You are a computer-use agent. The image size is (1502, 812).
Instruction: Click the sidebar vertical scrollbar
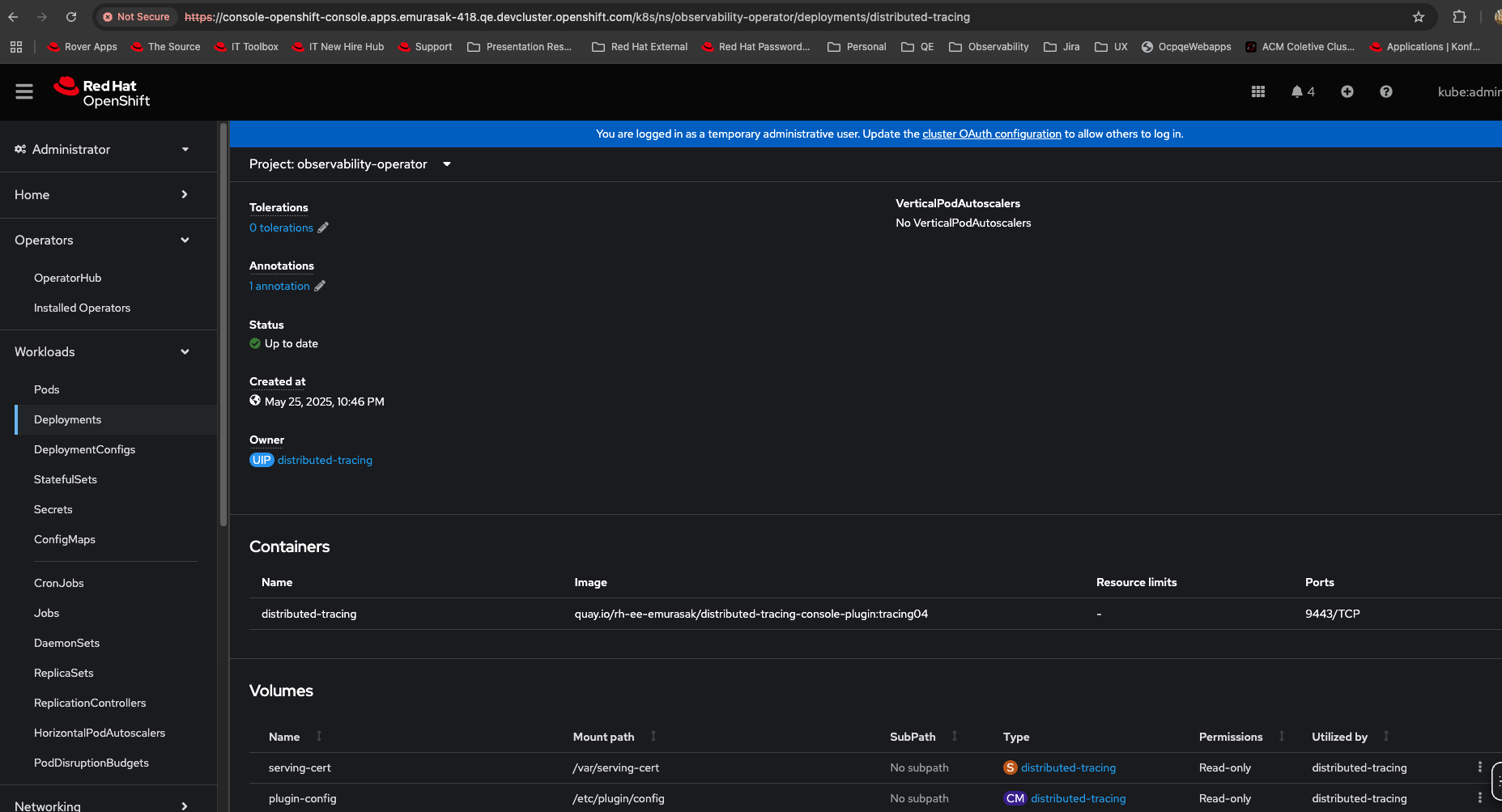click(223, 324)
